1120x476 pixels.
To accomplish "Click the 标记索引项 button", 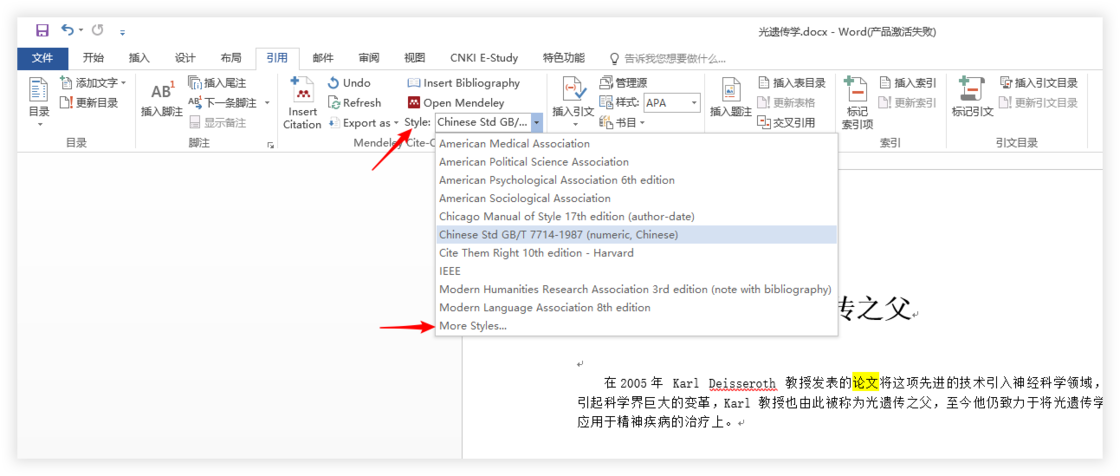I will pyautogui.click(x=857, y=104).
